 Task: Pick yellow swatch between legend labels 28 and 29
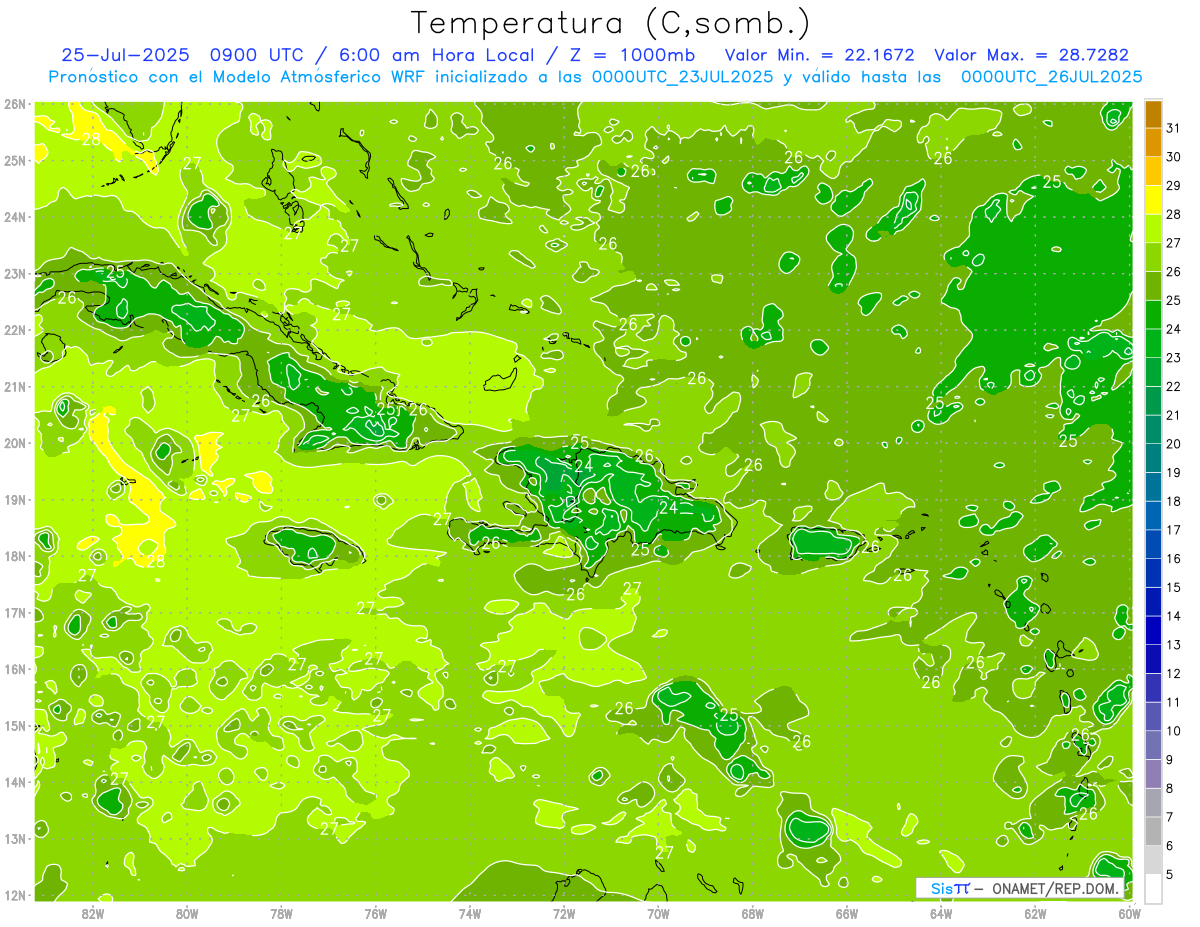point(1153,199)
